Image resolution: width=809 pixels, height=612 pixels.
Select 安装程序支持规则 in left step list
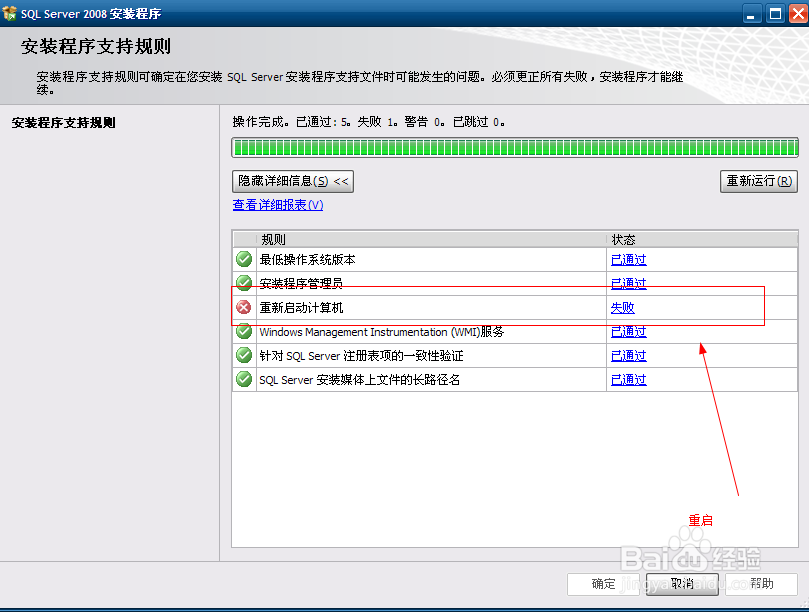point(63,123)
